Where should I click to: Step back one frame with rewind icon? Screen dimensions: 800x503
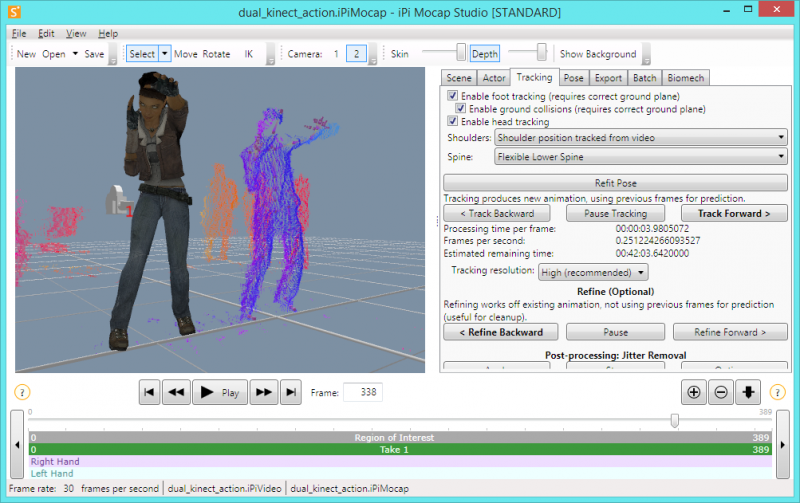point(177,392)
